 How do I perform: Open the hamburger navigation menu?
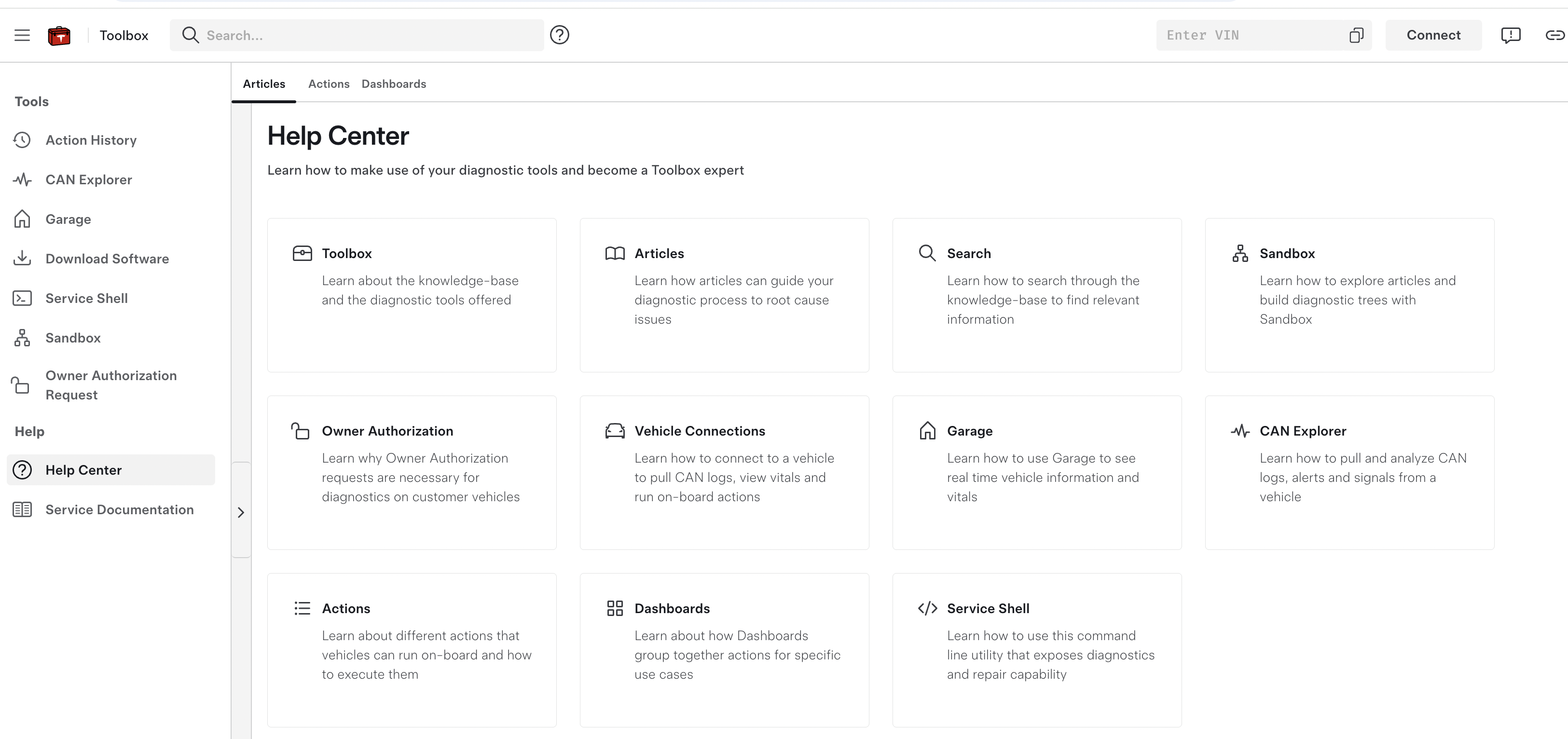point(22,35)
